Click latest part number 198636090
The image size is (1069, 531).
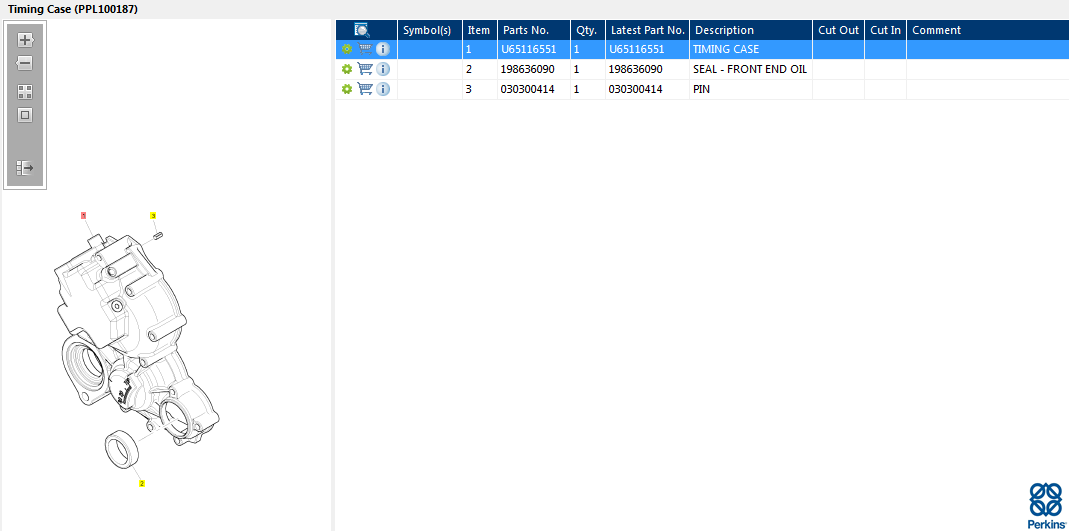(x=635, y=70)
